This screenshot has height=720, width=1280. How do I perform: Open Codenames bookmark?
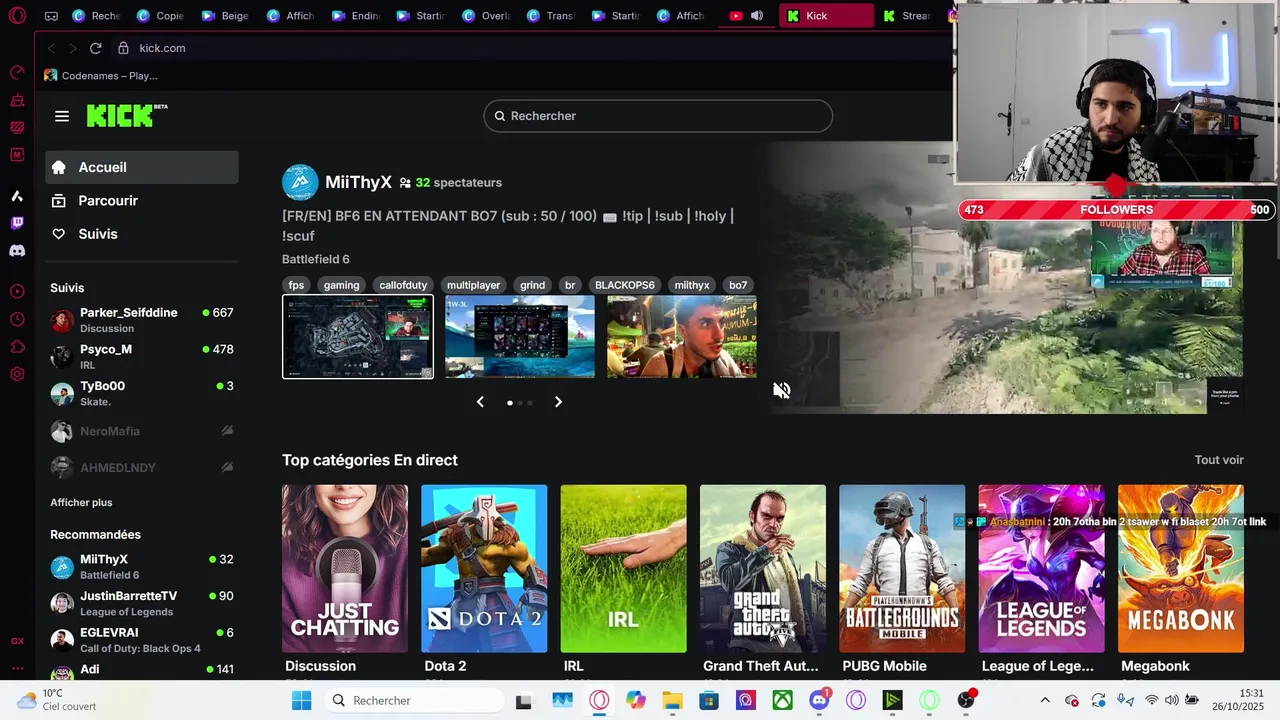(100, 76)
